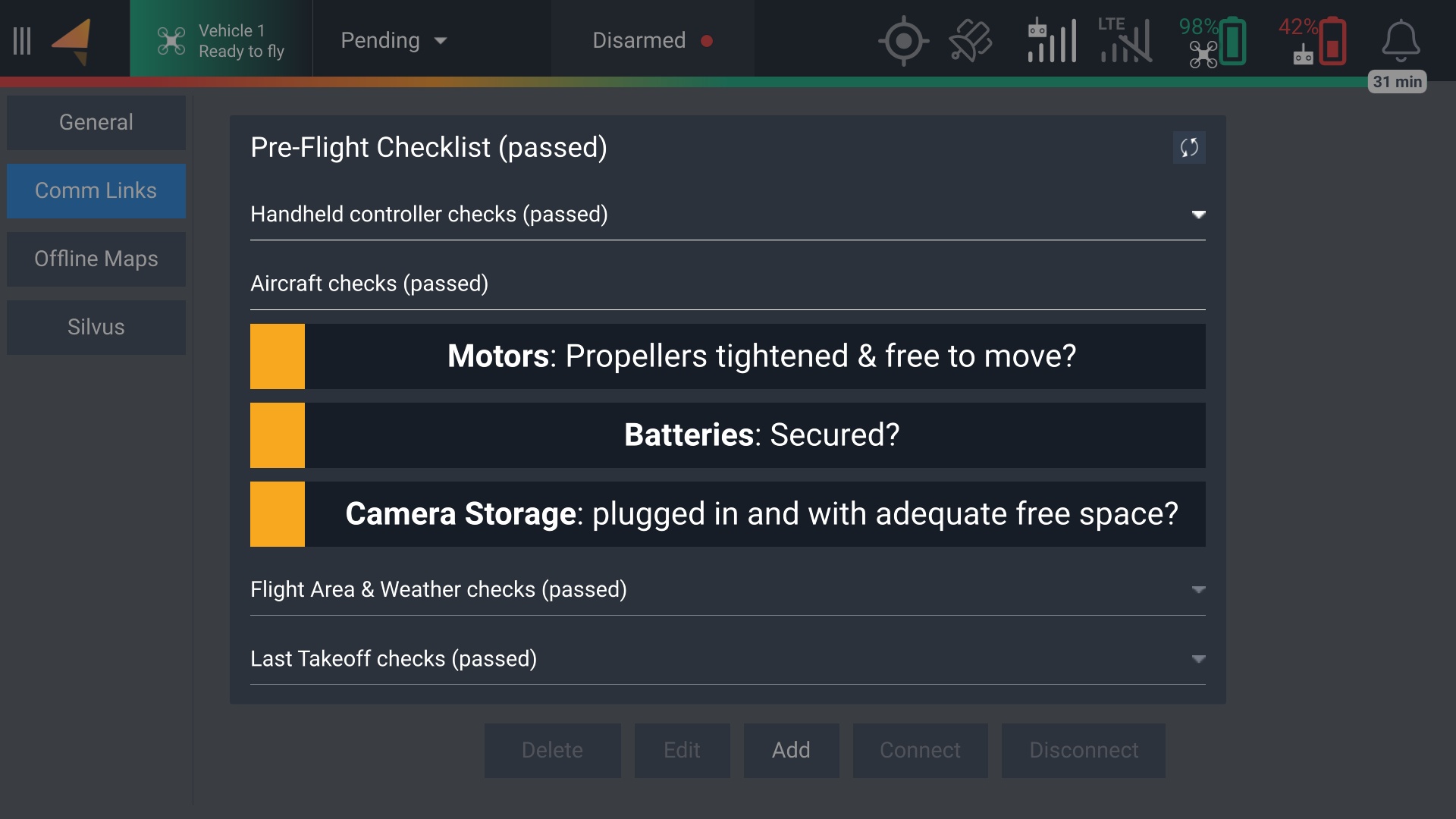Open the hamburger menu icon
The height and width of the screenshot is (819, 1456).
[x=22, y=40]
